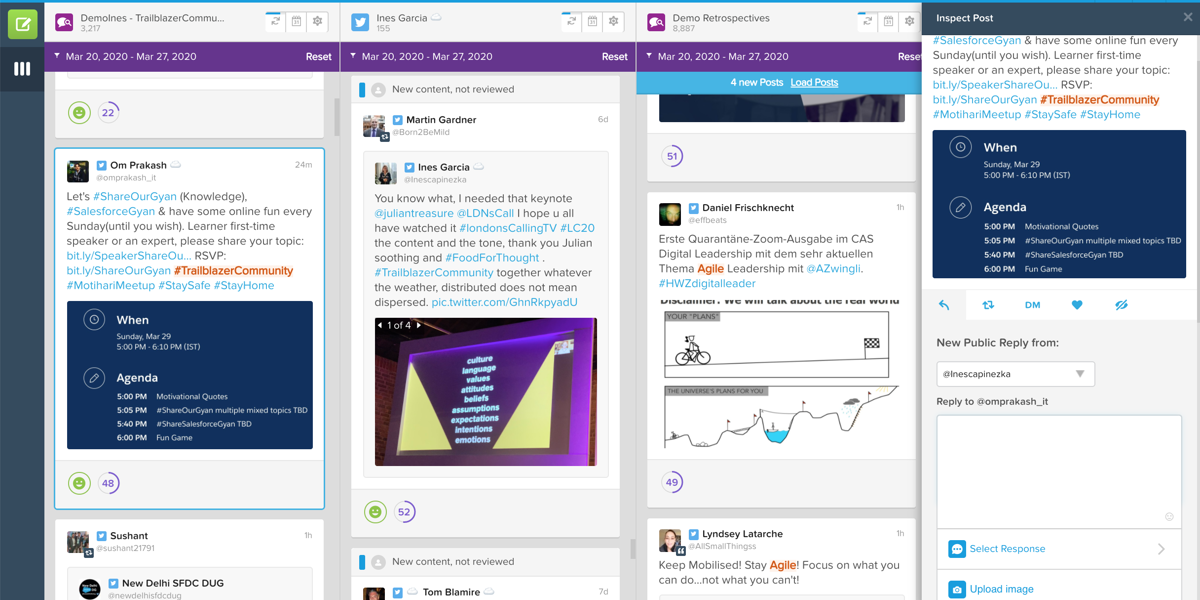Viewport: 1200px width, 600px height.
Task: Expand the Select Response chevron
Action: click(x=1161, y=549)
